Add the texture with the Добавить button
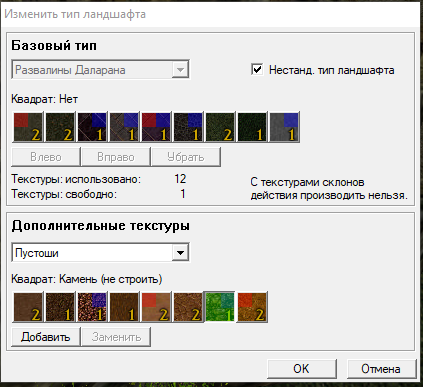The width and height of the screenshot is (423, 387). (x=46, y=337)
